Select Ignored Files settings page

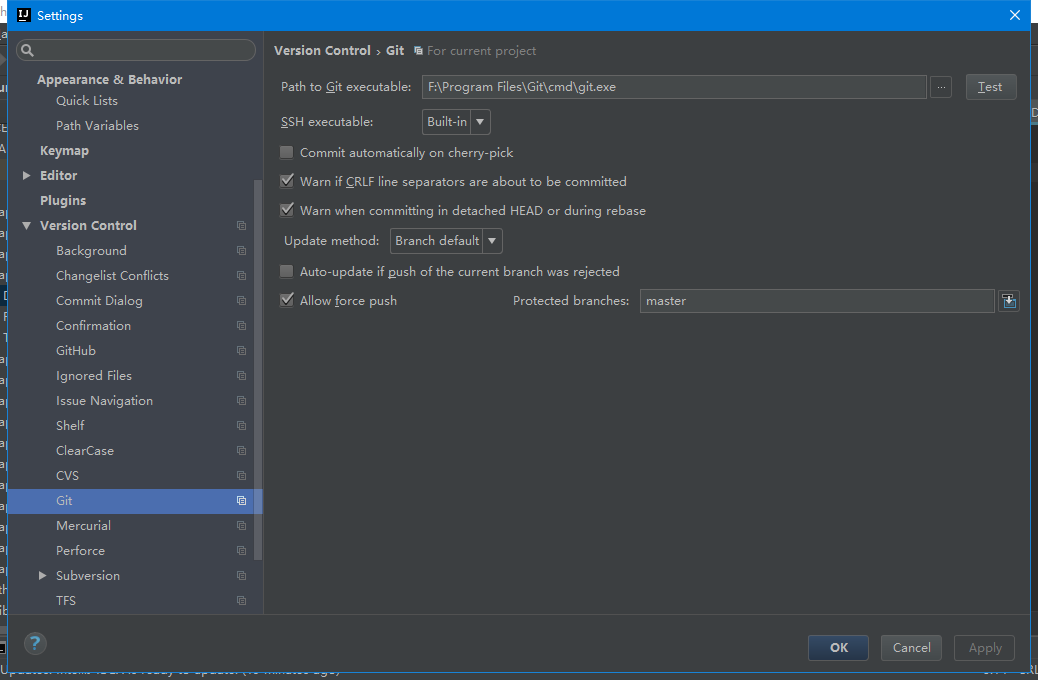[x=94, y=375]
